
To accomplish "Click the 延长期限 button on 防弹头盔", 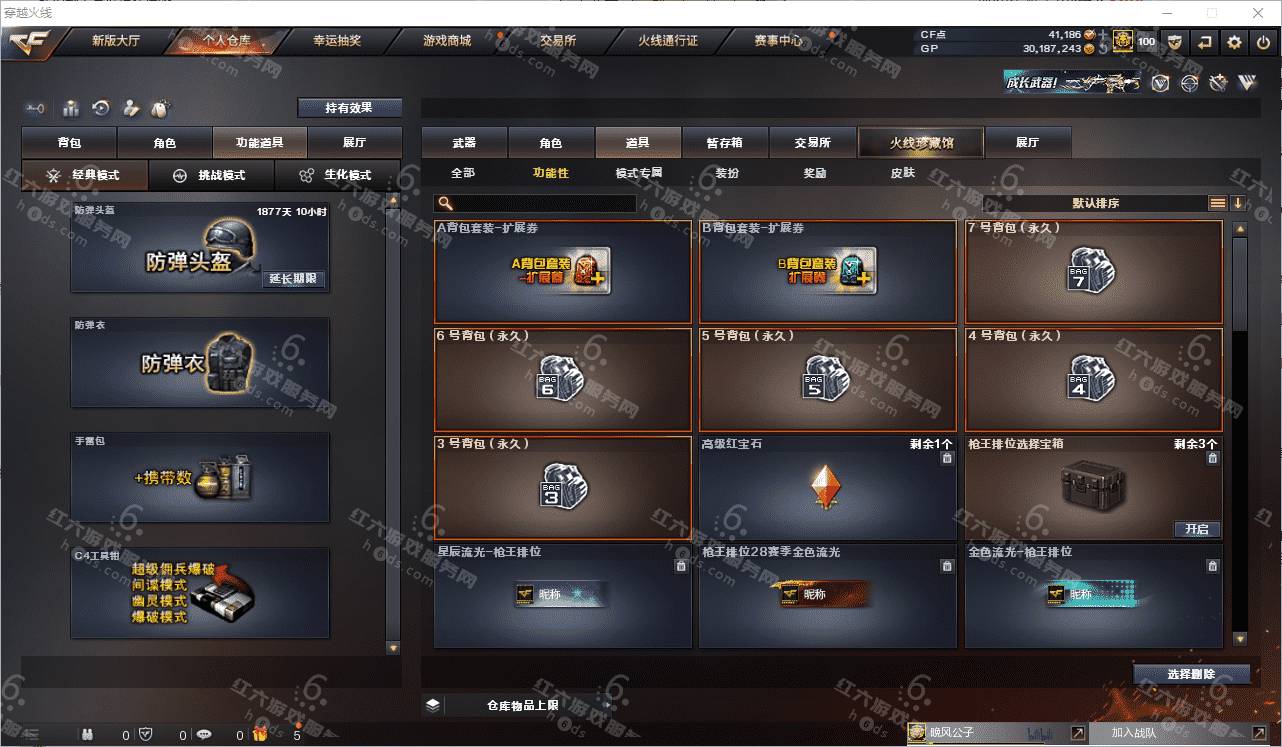I will (294, 279).
